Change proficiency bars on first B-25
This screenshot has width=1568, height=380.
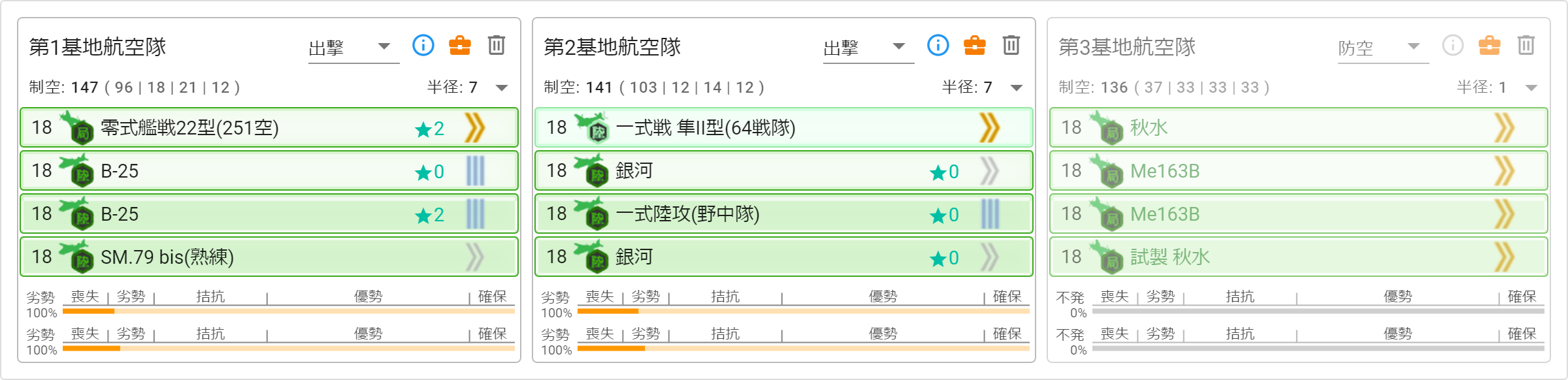pos(476,171)
